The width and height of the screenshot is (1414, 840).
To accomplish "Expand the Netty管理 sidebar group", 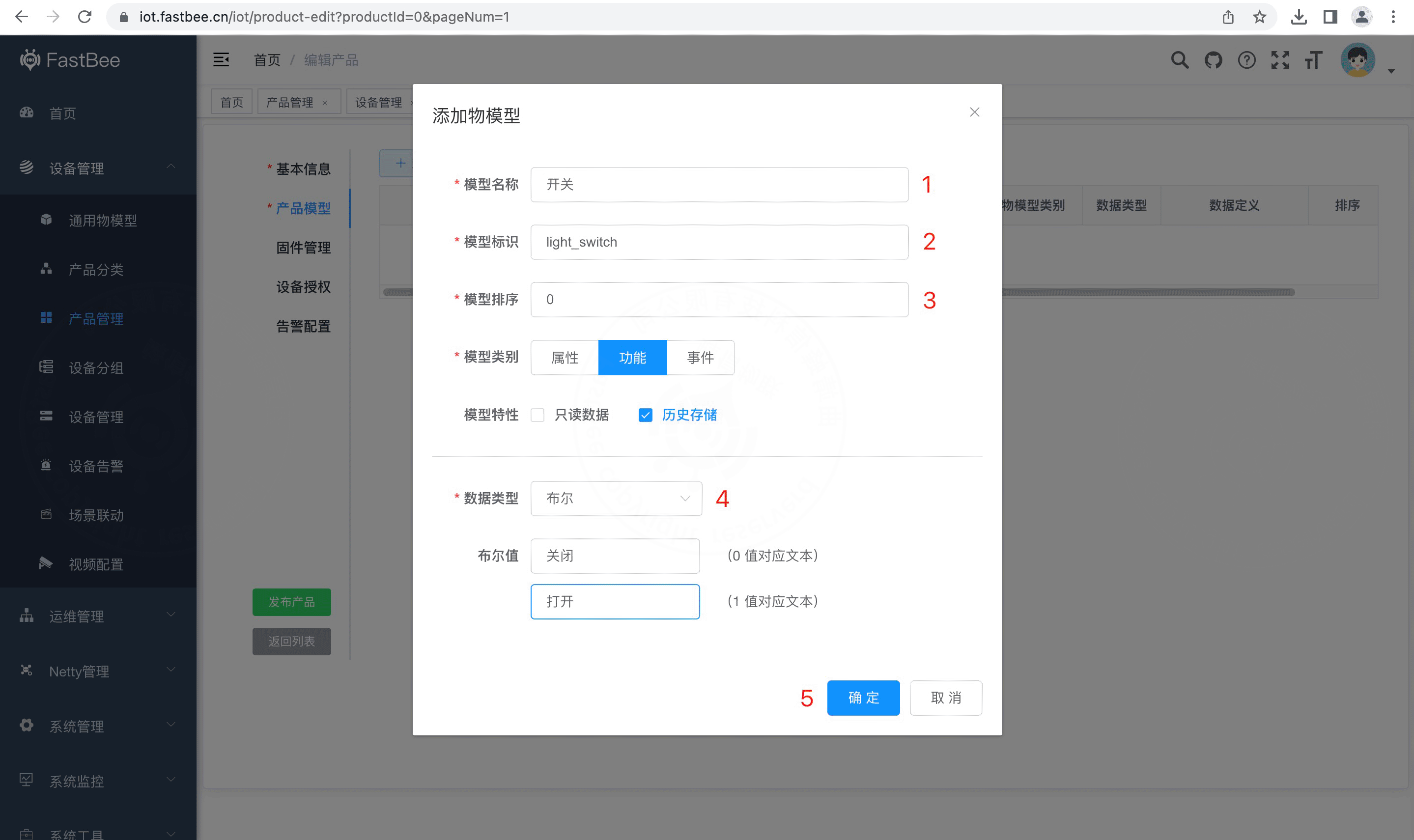I will [x=98, y=671].
